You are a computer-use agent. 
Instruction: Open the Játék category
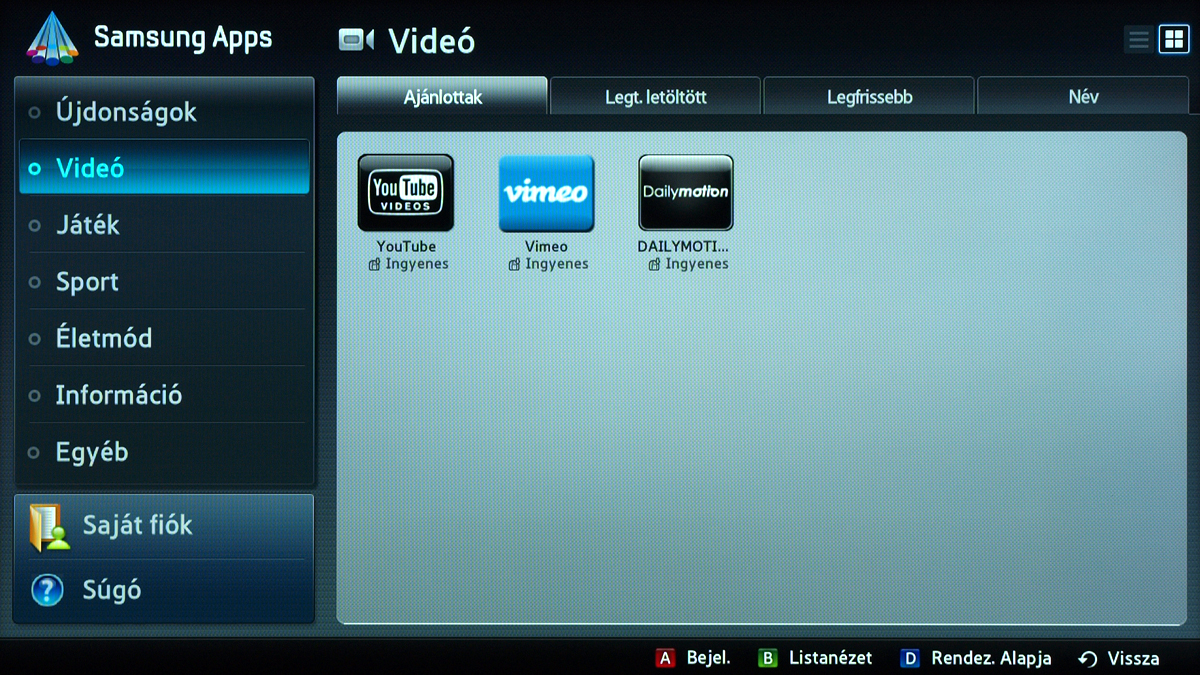164,225
